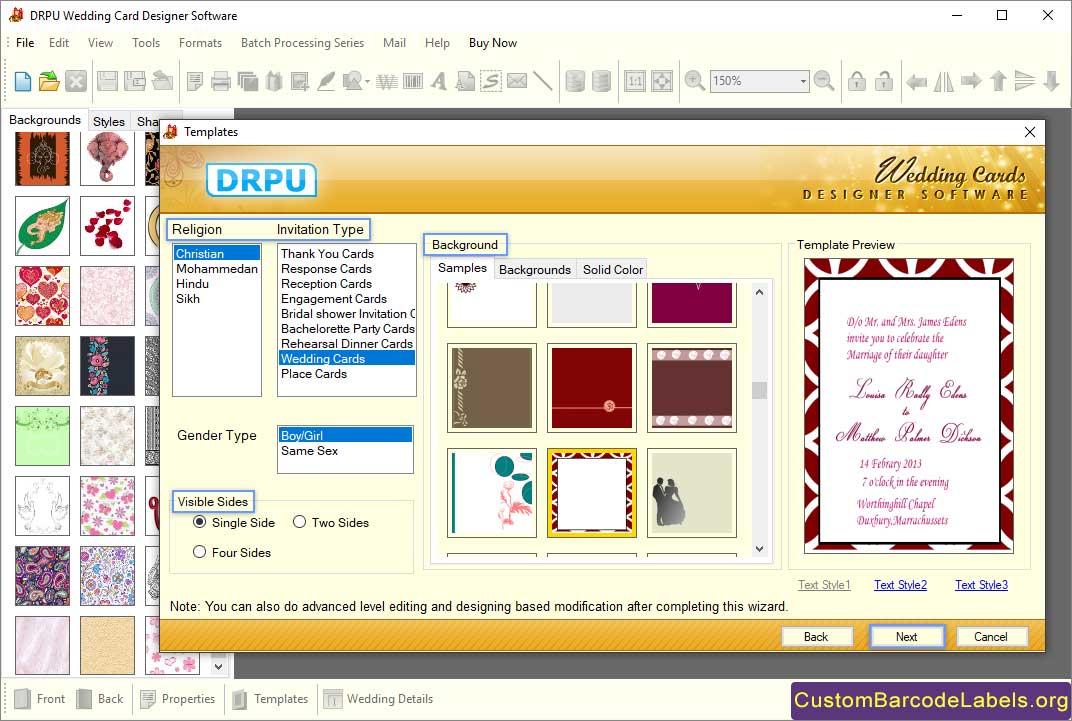Open the 150% zoom dropdown
Image resolution: width=1072 pixels, height=721 pixels.
pos(803,81)
